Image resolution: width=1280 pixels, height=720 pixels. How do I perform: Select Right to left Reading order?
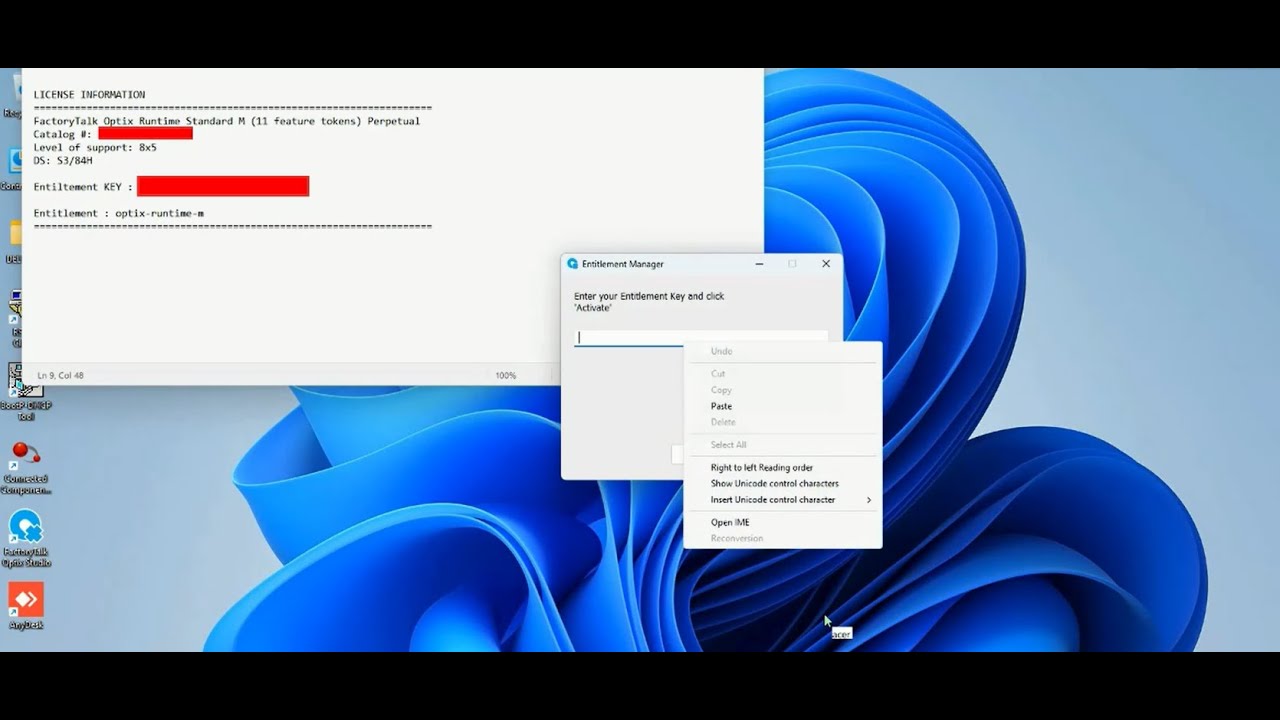click(x=761, y=467)
